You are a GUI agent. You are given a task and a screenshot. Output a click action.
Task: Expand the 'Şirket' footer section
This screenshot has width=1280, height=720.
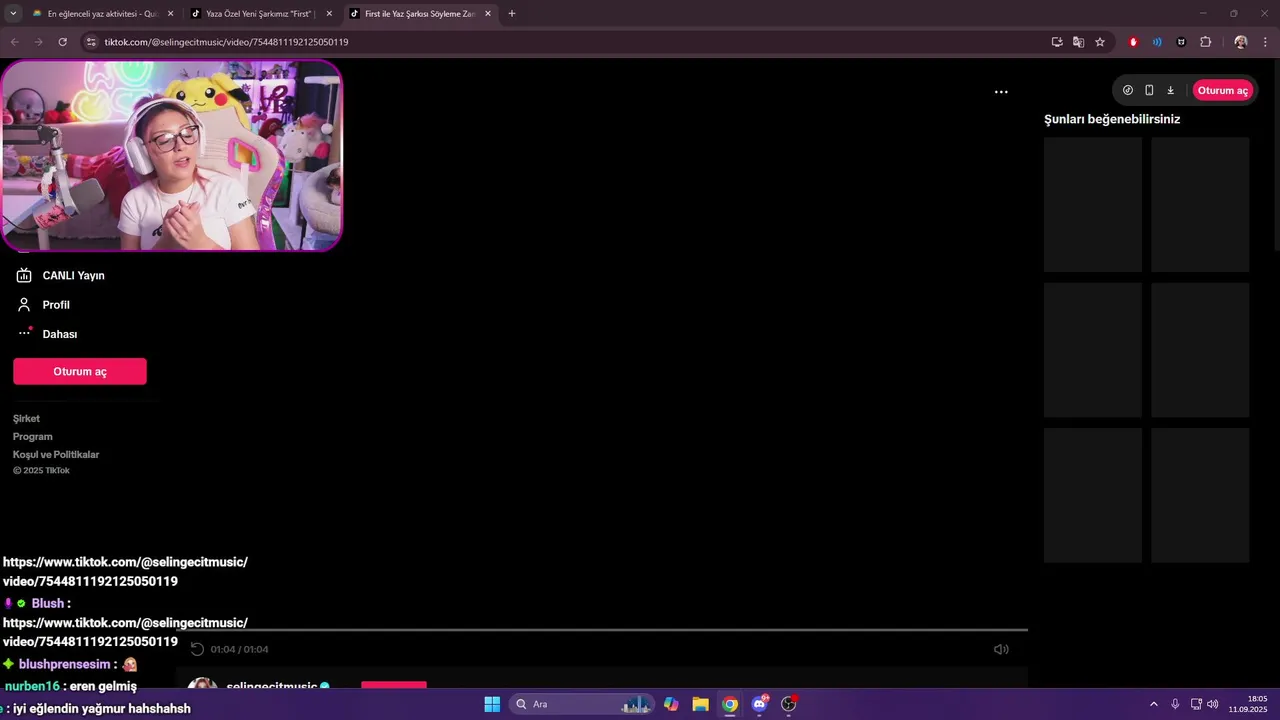26,419
